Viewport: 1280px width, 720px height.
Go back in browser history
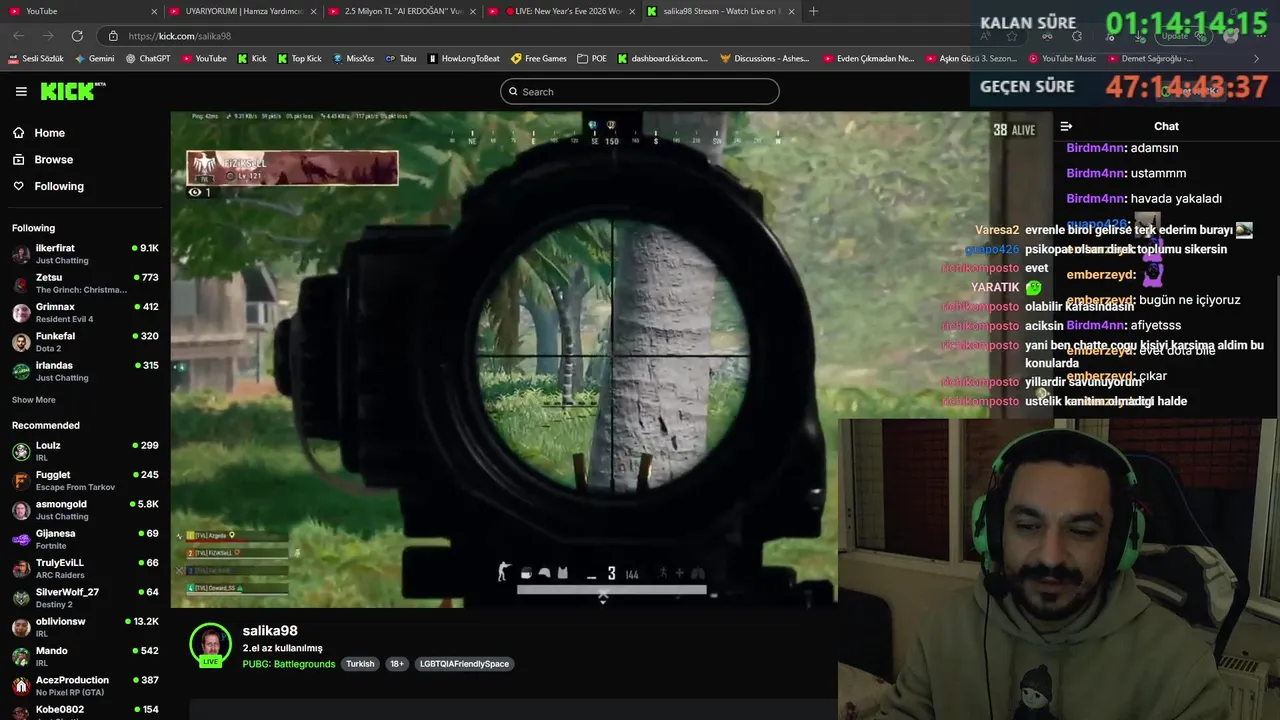pyautogui.click(x=19, y=36)
